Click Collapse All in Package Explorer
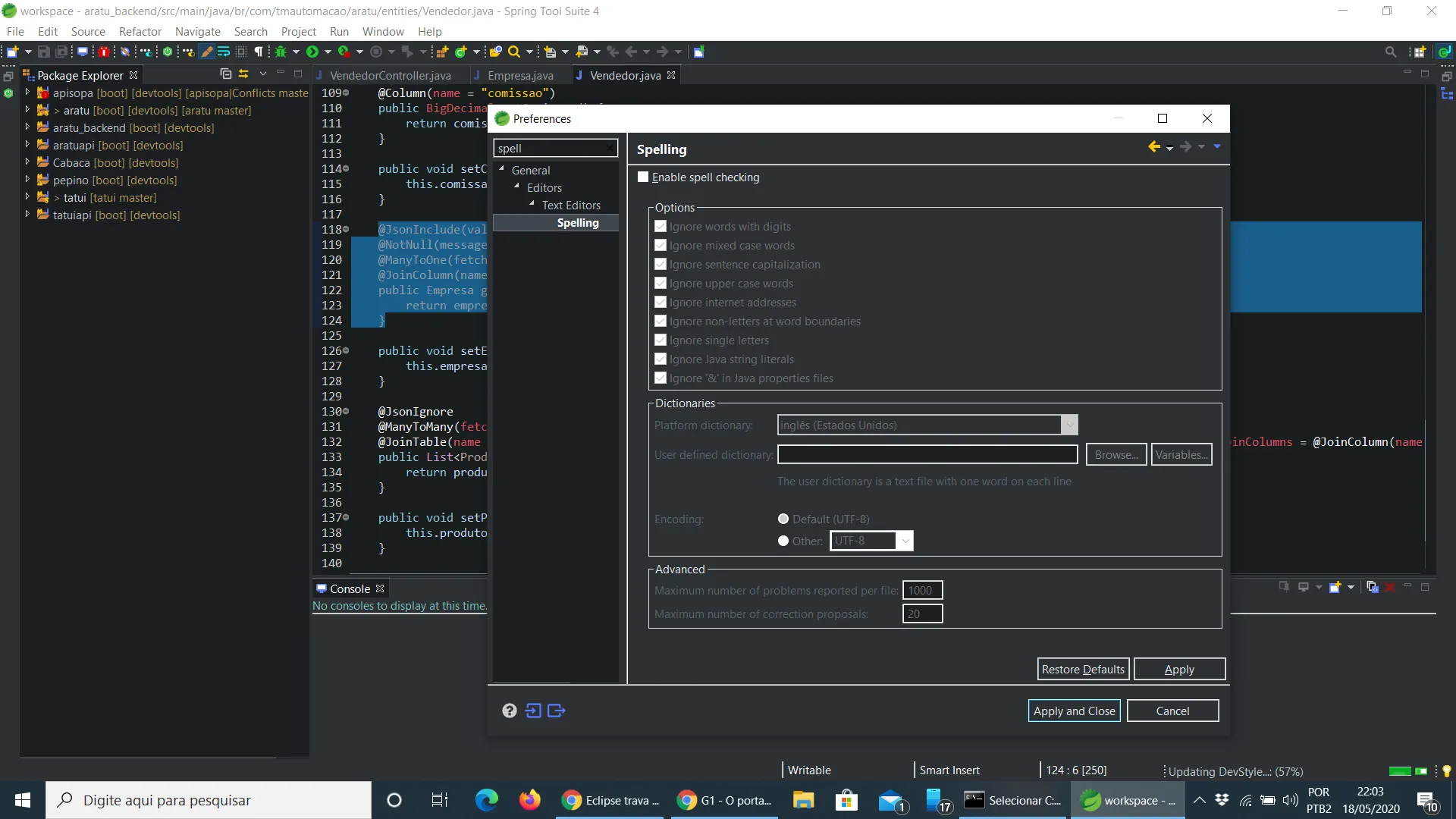The height and width of the screenshot is (819, 1456). point(225,74)
